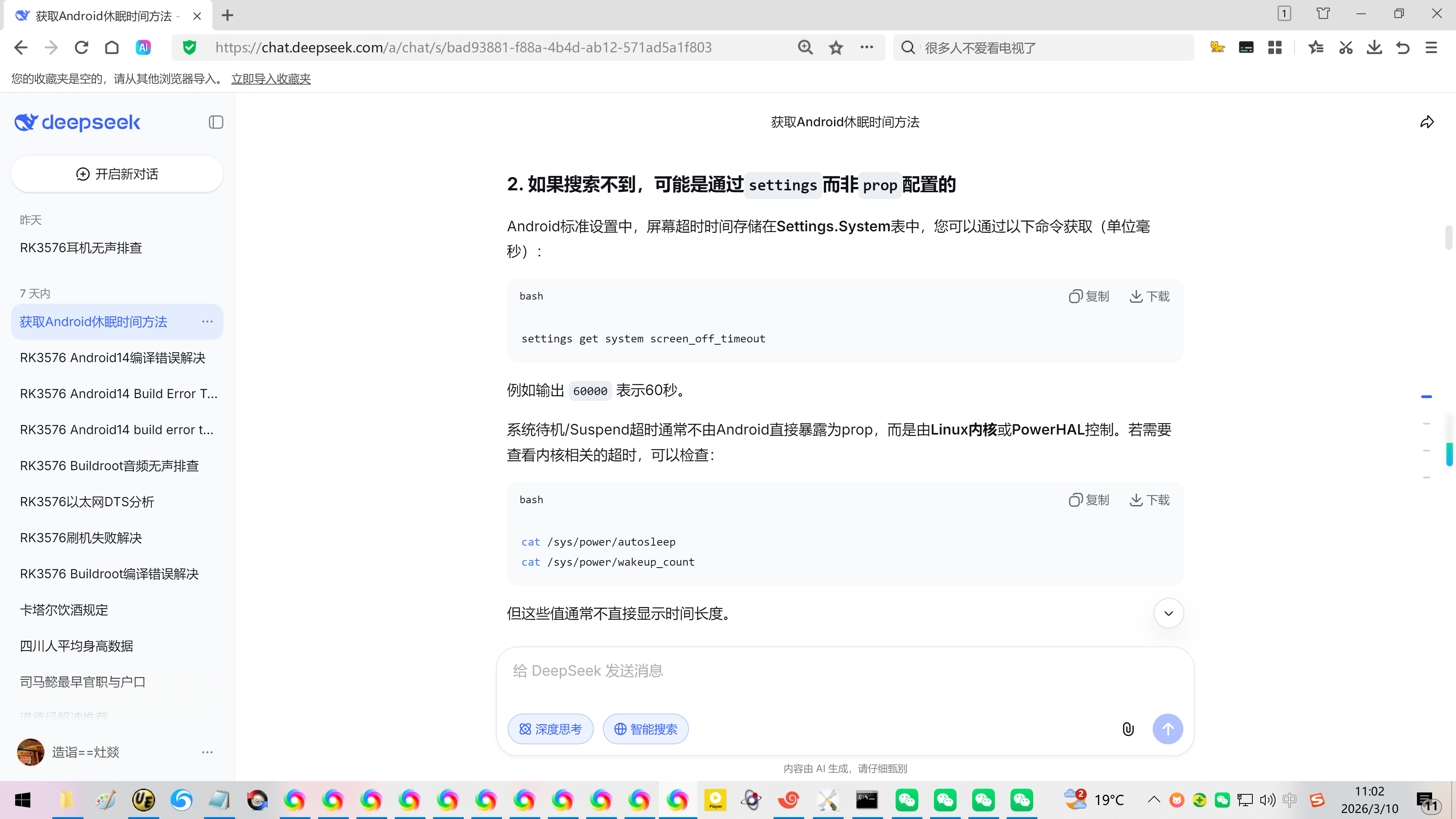Open options for 获取Android休眠时间方法 chat

207,322
